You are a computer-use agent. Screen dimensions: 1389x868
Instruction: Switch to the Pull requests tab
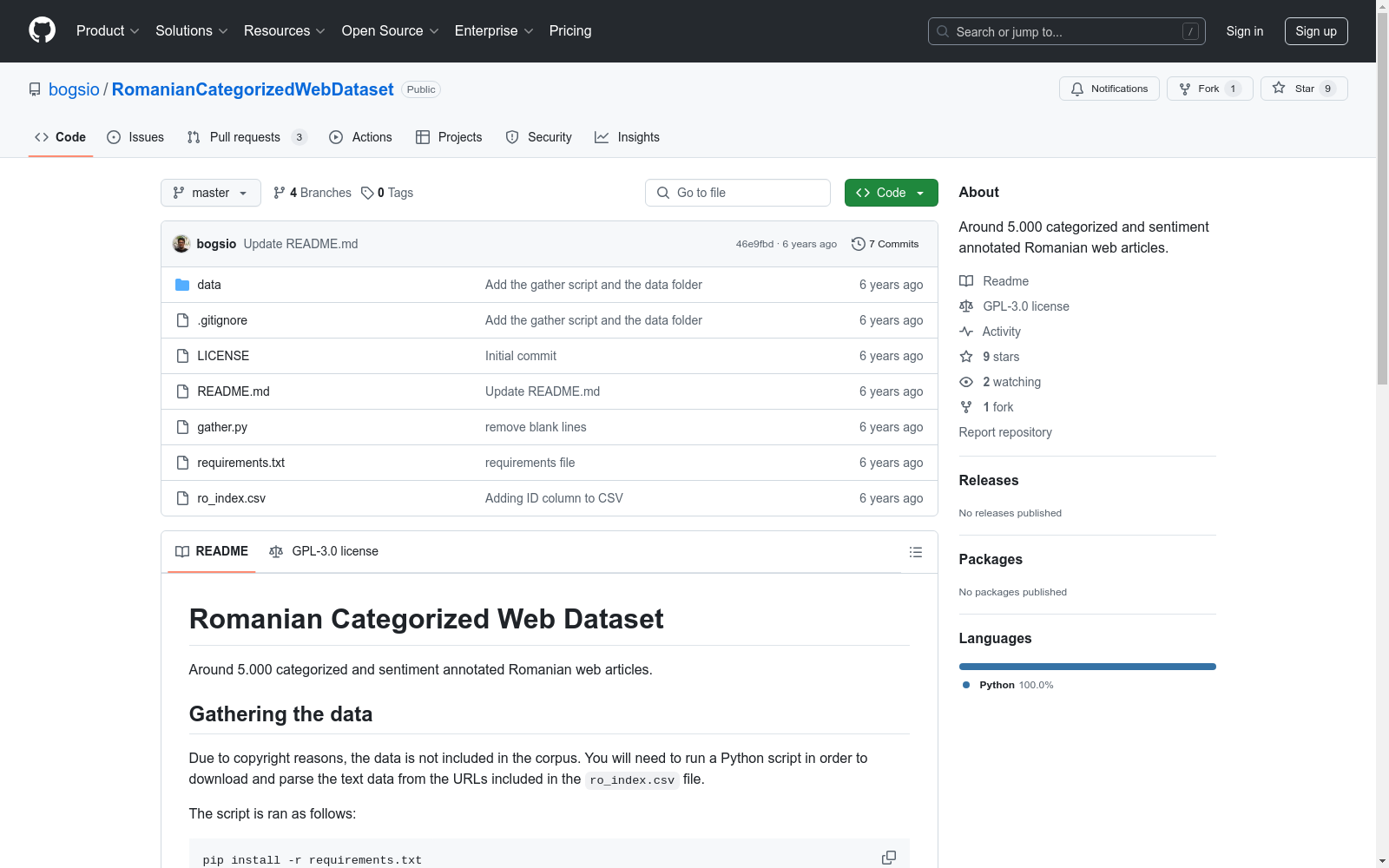pyautogui.click(x=247, y=137)
